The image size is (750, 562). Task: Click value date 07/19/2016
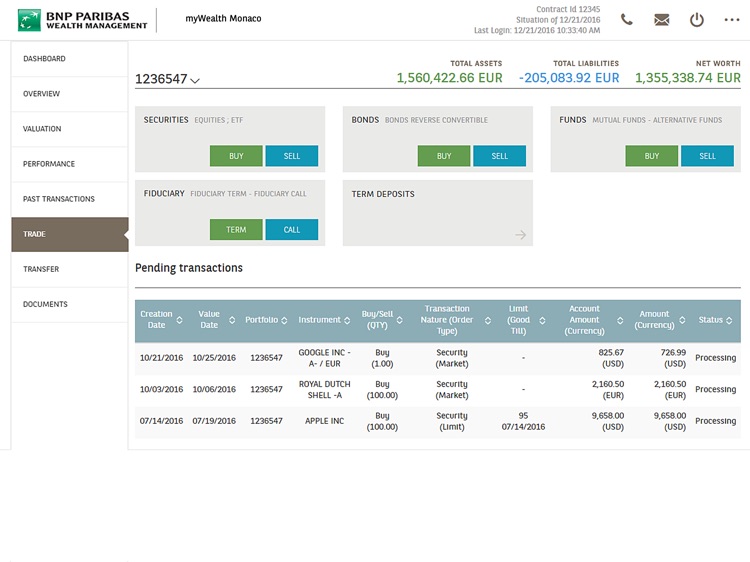pyautogui.click(x=214, y=421)
